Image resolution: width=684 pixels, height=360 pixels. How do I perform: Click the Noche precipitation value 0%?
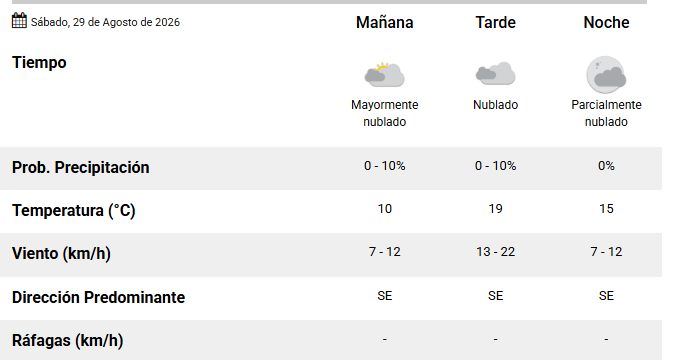tap(606, 166)
